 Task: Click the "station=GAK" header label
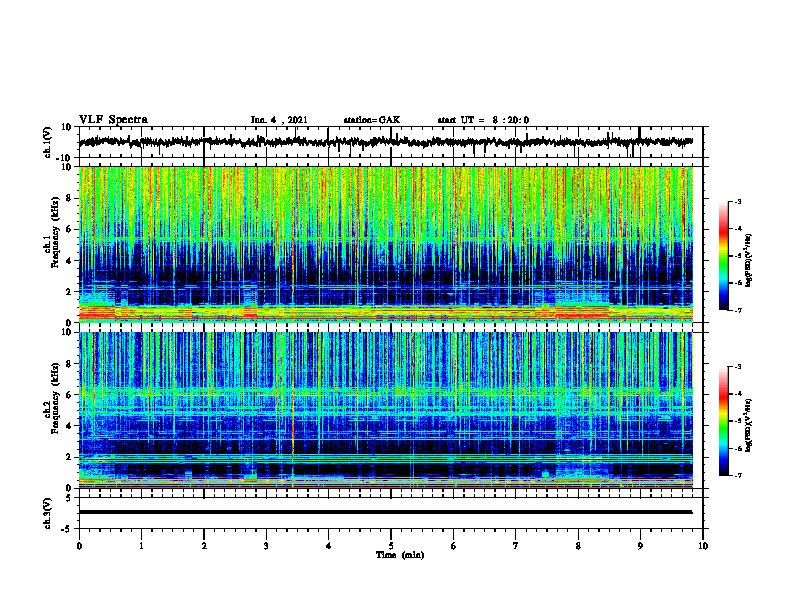tap(372, 120)
